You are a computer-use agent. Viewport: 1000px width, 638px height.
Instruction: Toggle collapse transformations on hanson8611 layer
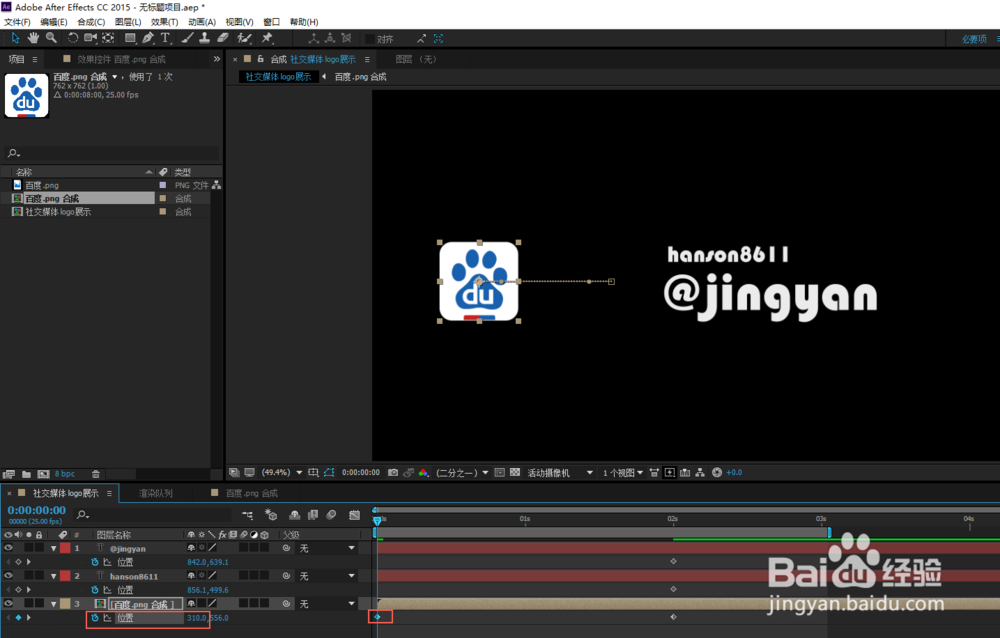(202, 576)
